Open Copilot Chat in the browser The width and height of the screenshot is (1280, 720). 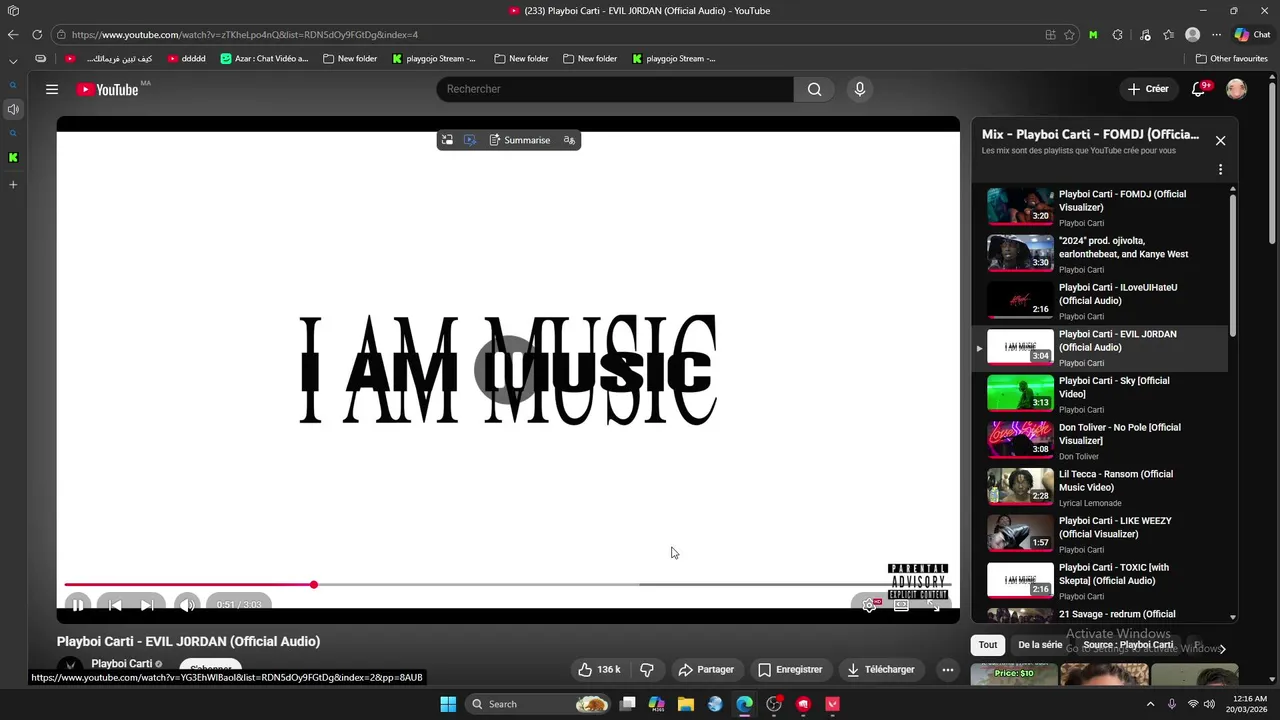pos(1252,34)
